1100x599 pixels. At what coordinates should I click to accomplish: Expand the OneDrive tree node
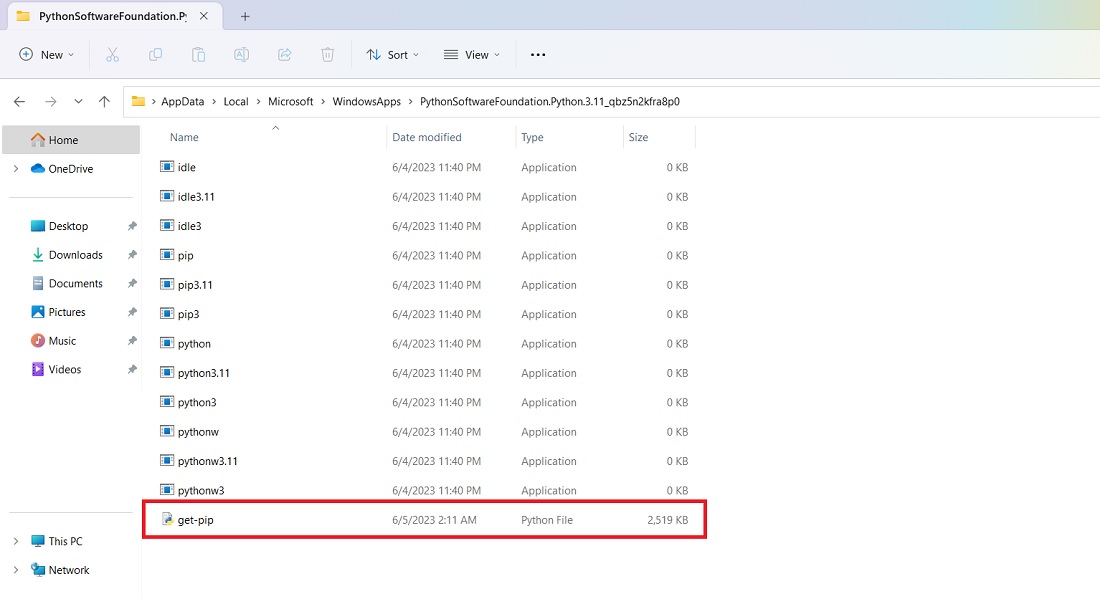pyautogui.click(x=15, y=169)
